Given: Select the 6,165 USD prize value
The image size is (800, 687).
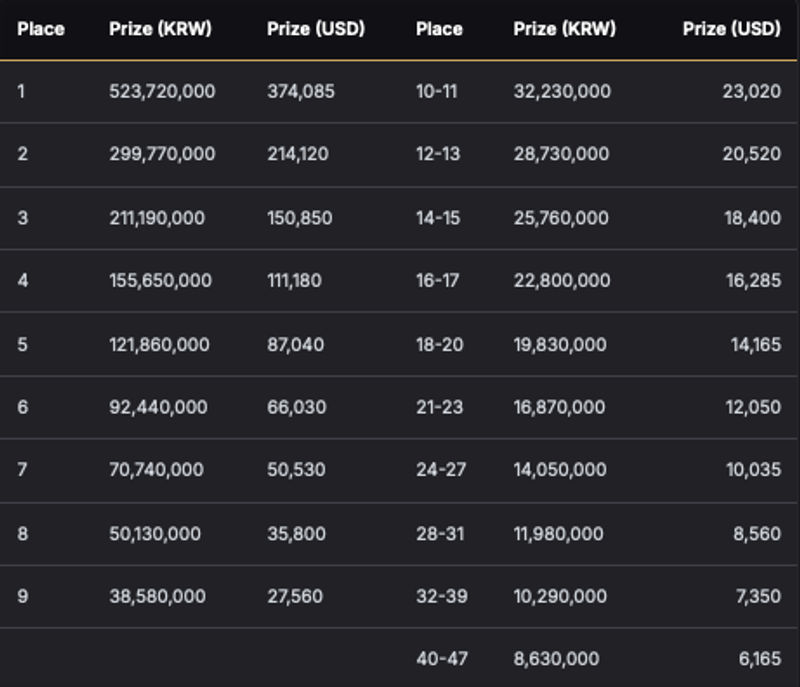Looking at the screenshot, I should tap(760, 658).
